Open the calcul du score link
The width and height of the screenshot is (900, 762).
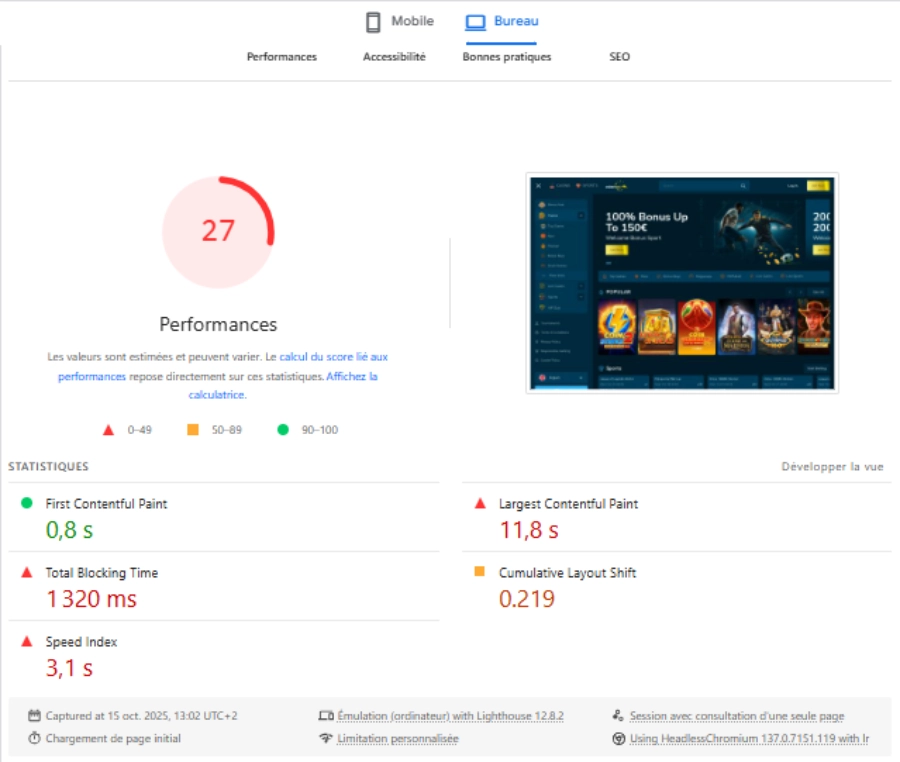coord(333,356)
